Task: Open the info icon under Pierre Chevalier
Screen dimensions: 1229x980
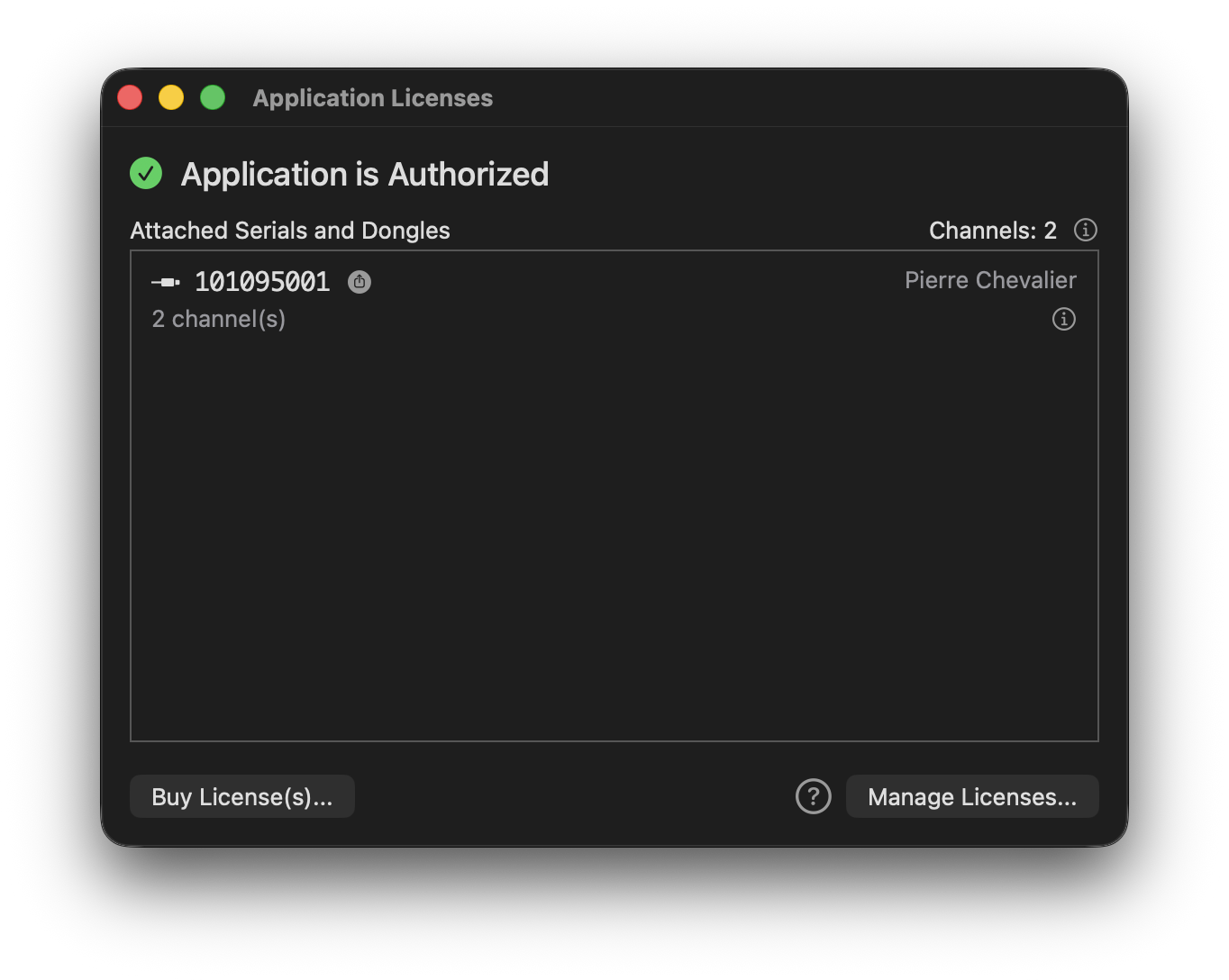Action: tap(1064, 319)
